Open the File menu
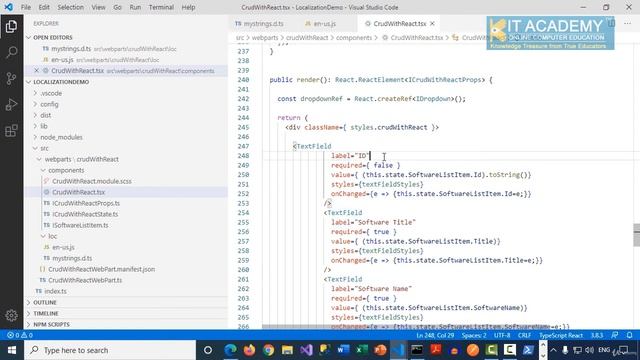 (x=26, y=7)
